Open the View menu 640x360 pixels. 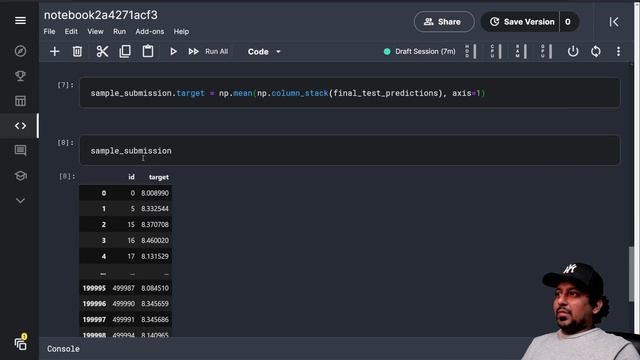coord(95,31)
